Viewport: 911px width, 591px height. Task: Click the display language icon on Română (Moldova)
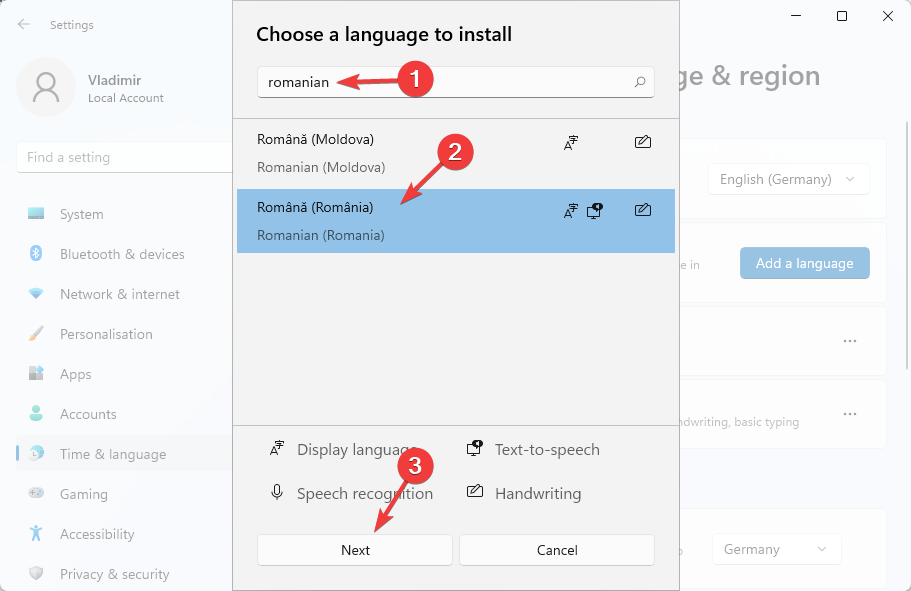pyautogui.click(x=570, y=143)
